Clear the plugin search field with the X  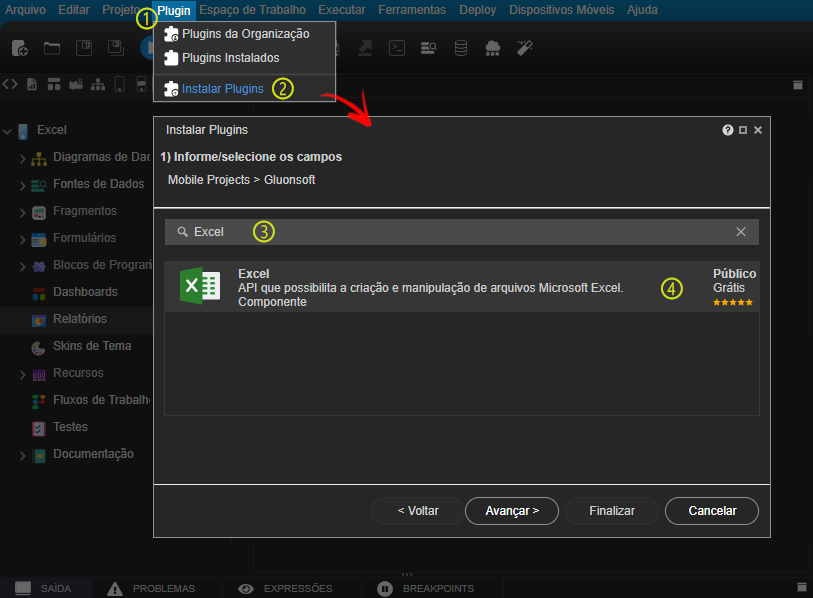coord(741,232)
